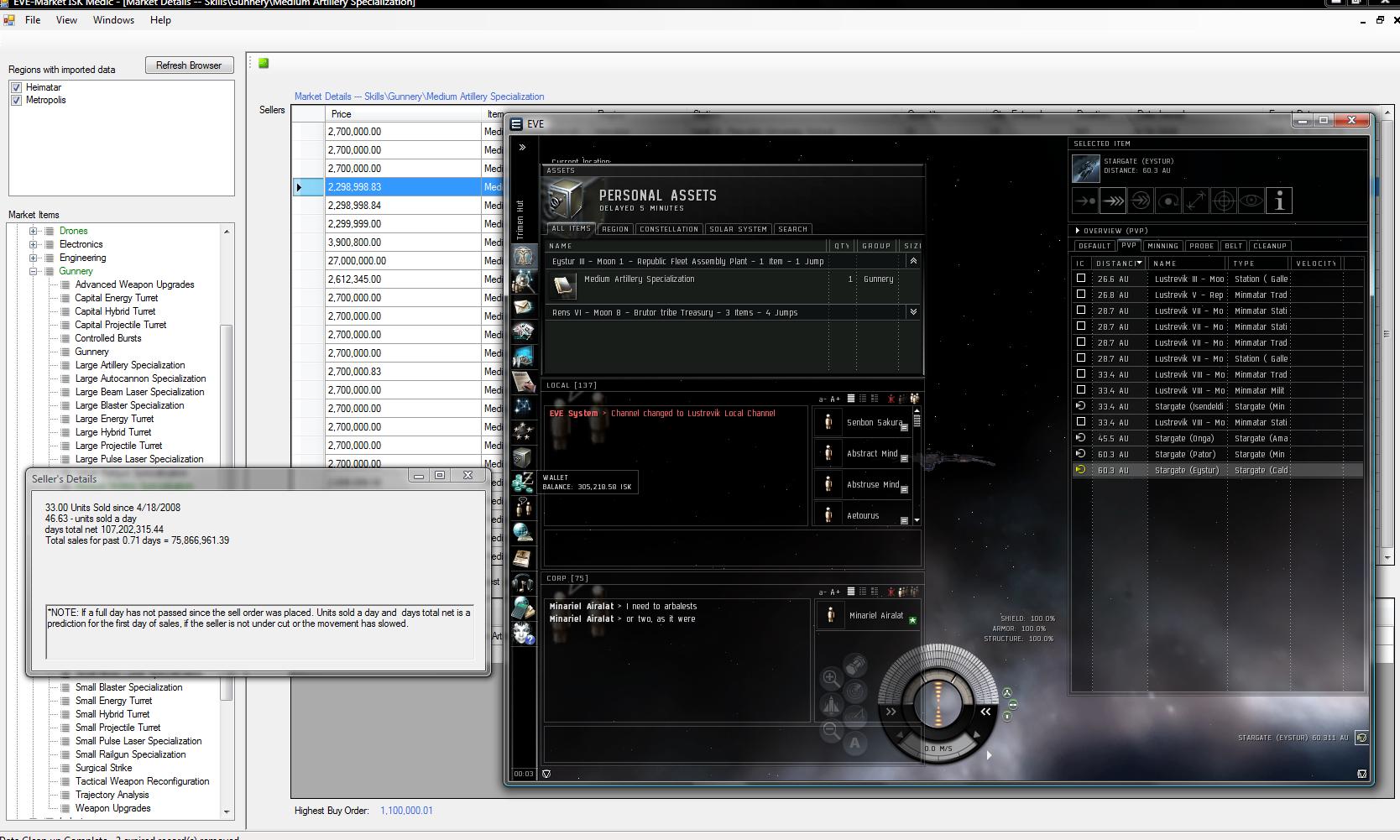This screenshot has height=840, width=1400.
Task: Open the Calculator icon in EVE sidebar
Action: [524, 608]
